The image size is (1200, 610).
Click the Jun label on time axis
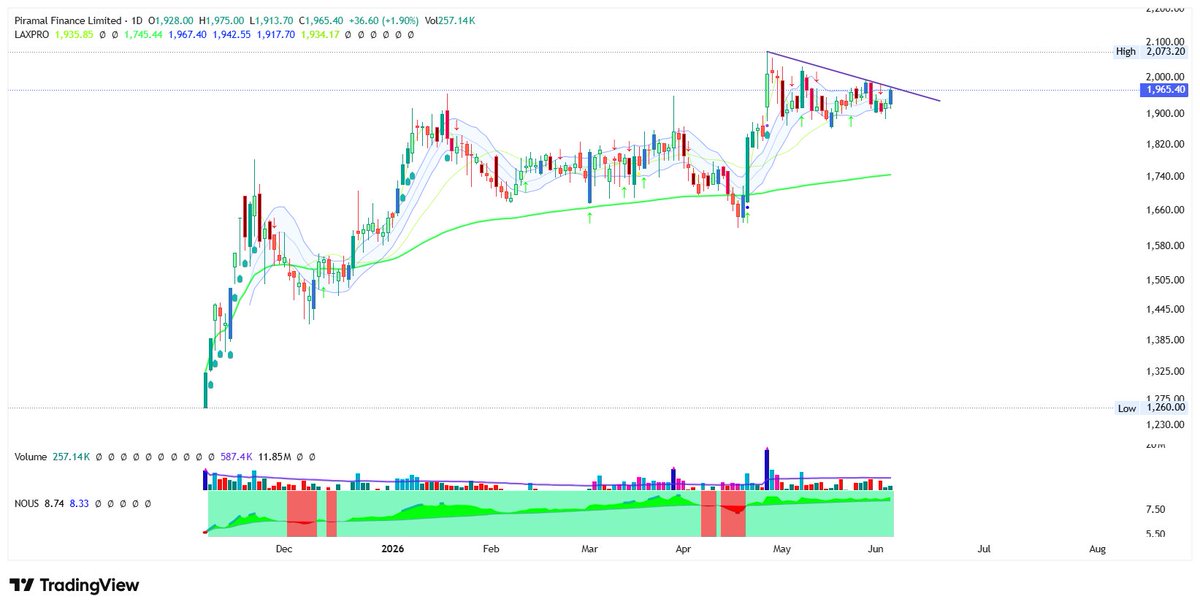click(x=875, y=549)
